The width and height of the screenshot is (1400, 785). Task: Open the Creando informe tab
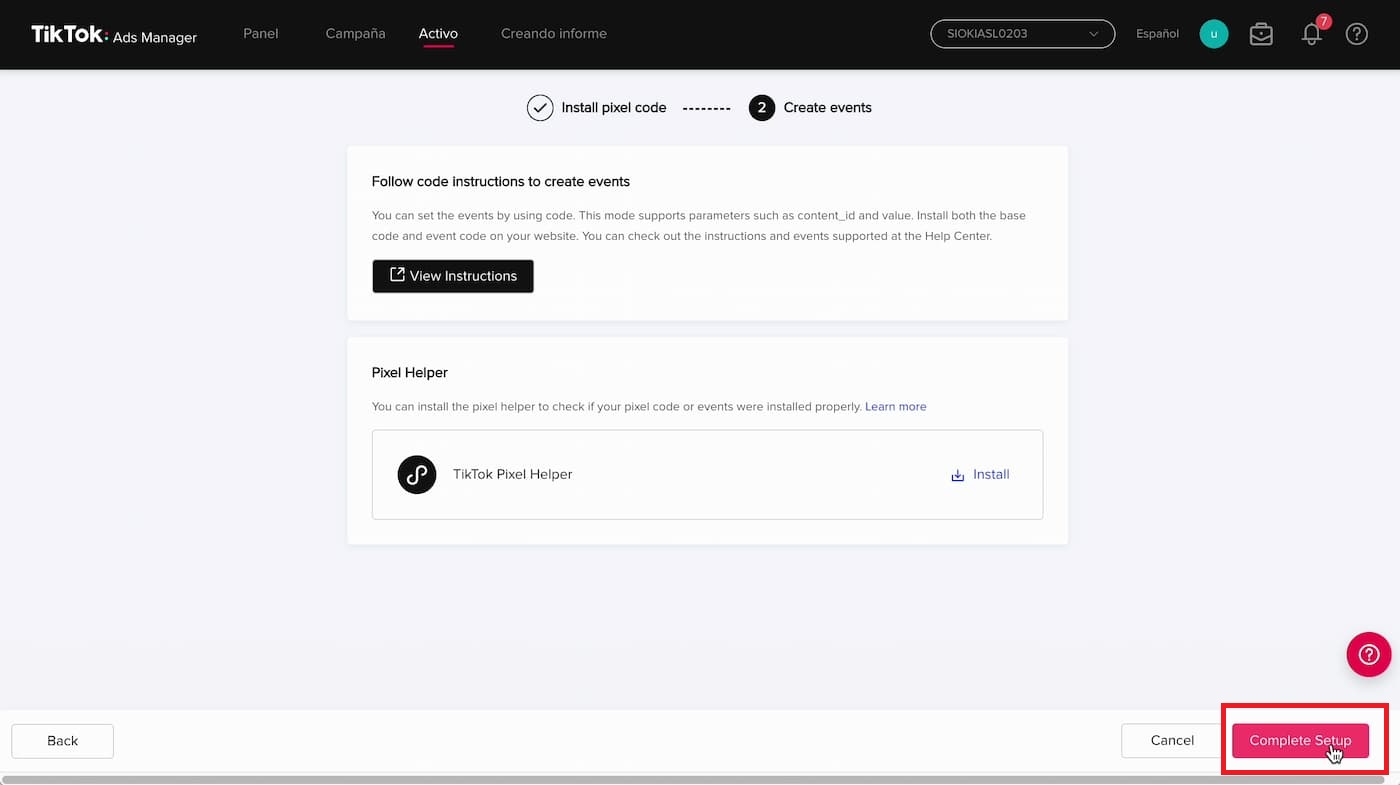point(554,34)
